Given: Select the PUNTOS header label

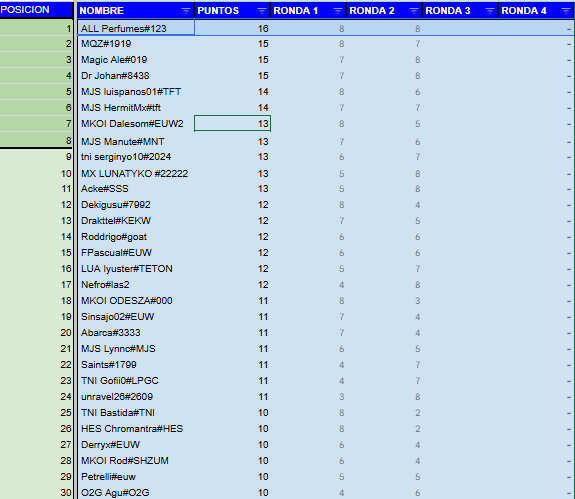Looking at the screenshot, I should (218, 11).
